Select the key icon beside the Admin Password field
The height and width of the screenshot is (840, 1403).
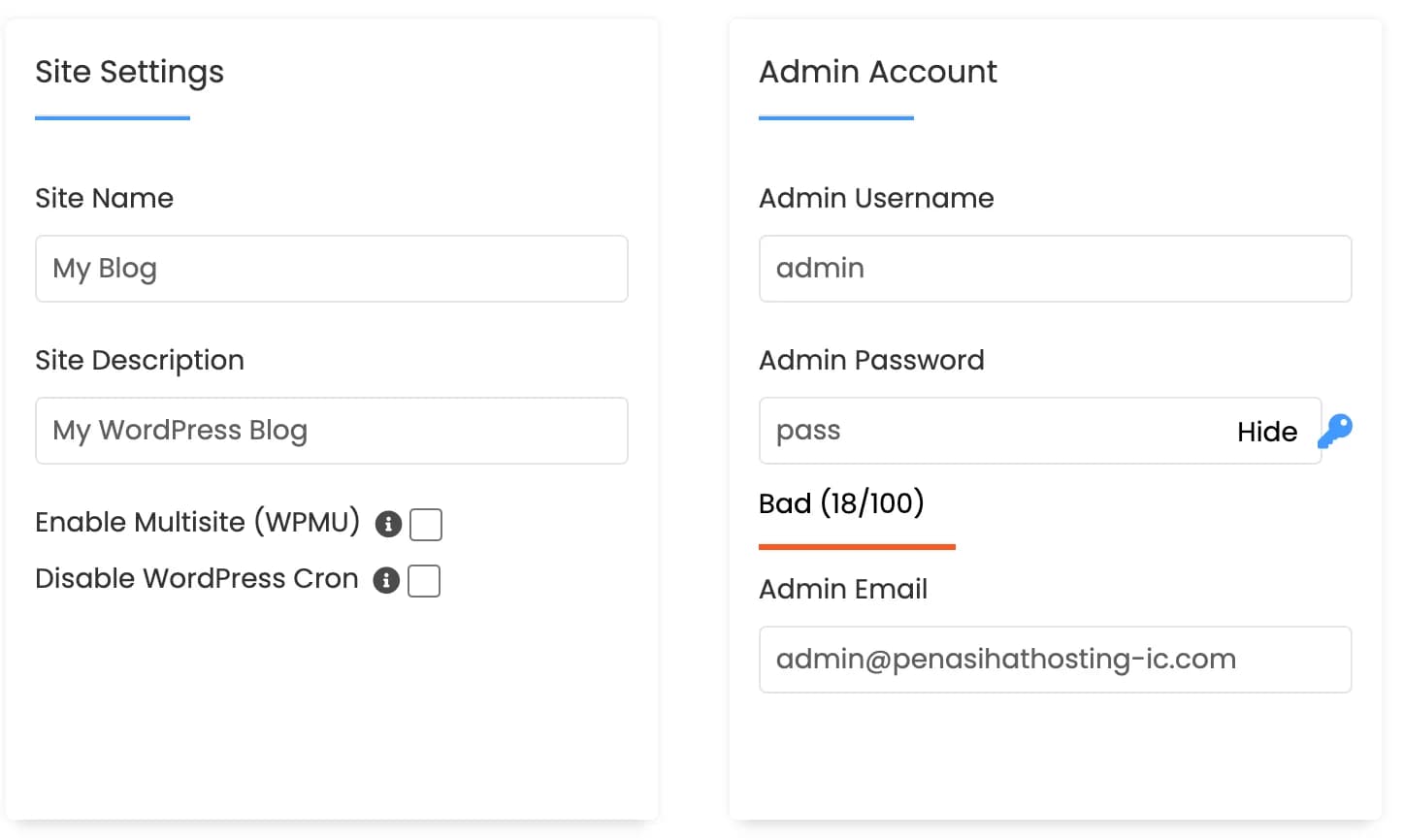pyautogui.click(x=1336, y=429)
